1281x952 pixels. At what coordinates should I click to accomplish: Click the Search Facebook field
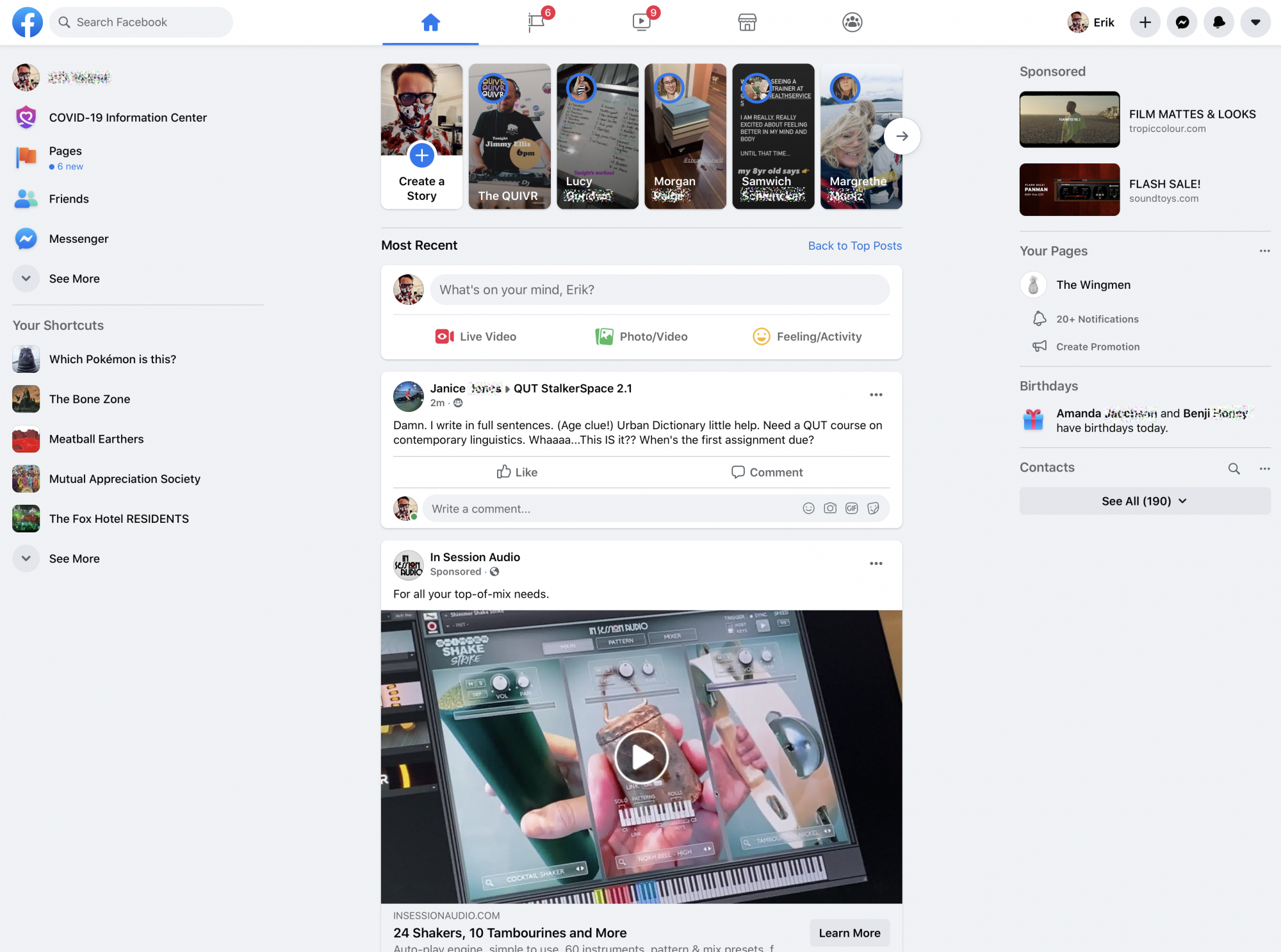click(x=142, y=22)
